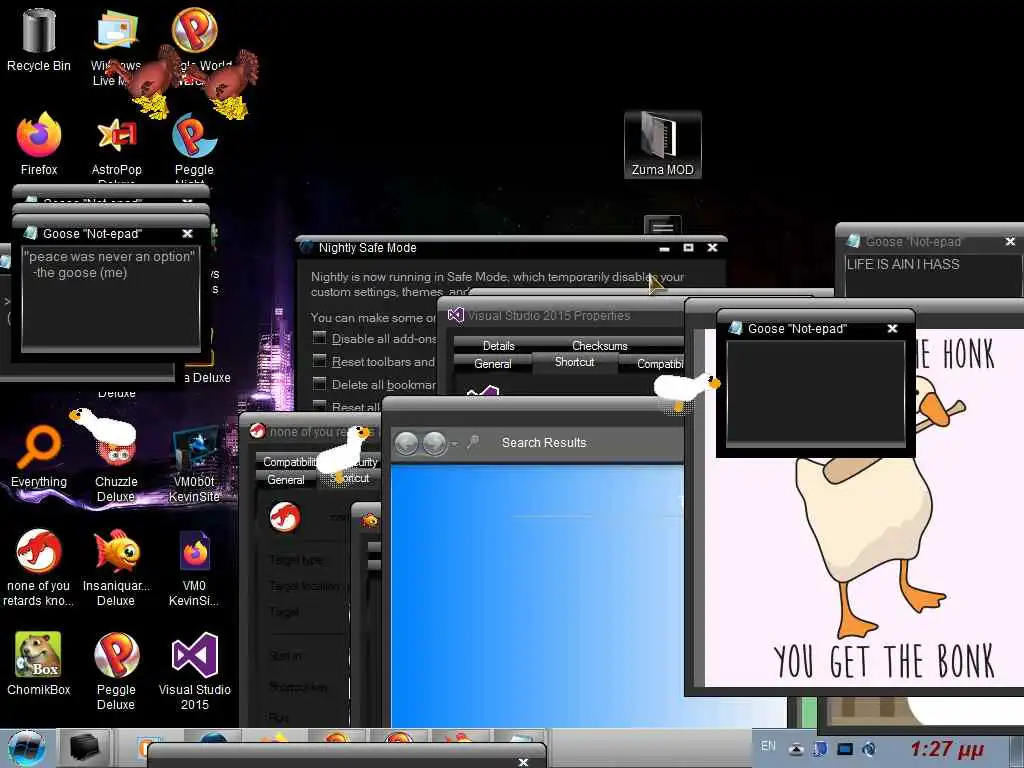Open the Peggle Deluxe desktop shortcut

pyautogui.click(x=116, y=671)
